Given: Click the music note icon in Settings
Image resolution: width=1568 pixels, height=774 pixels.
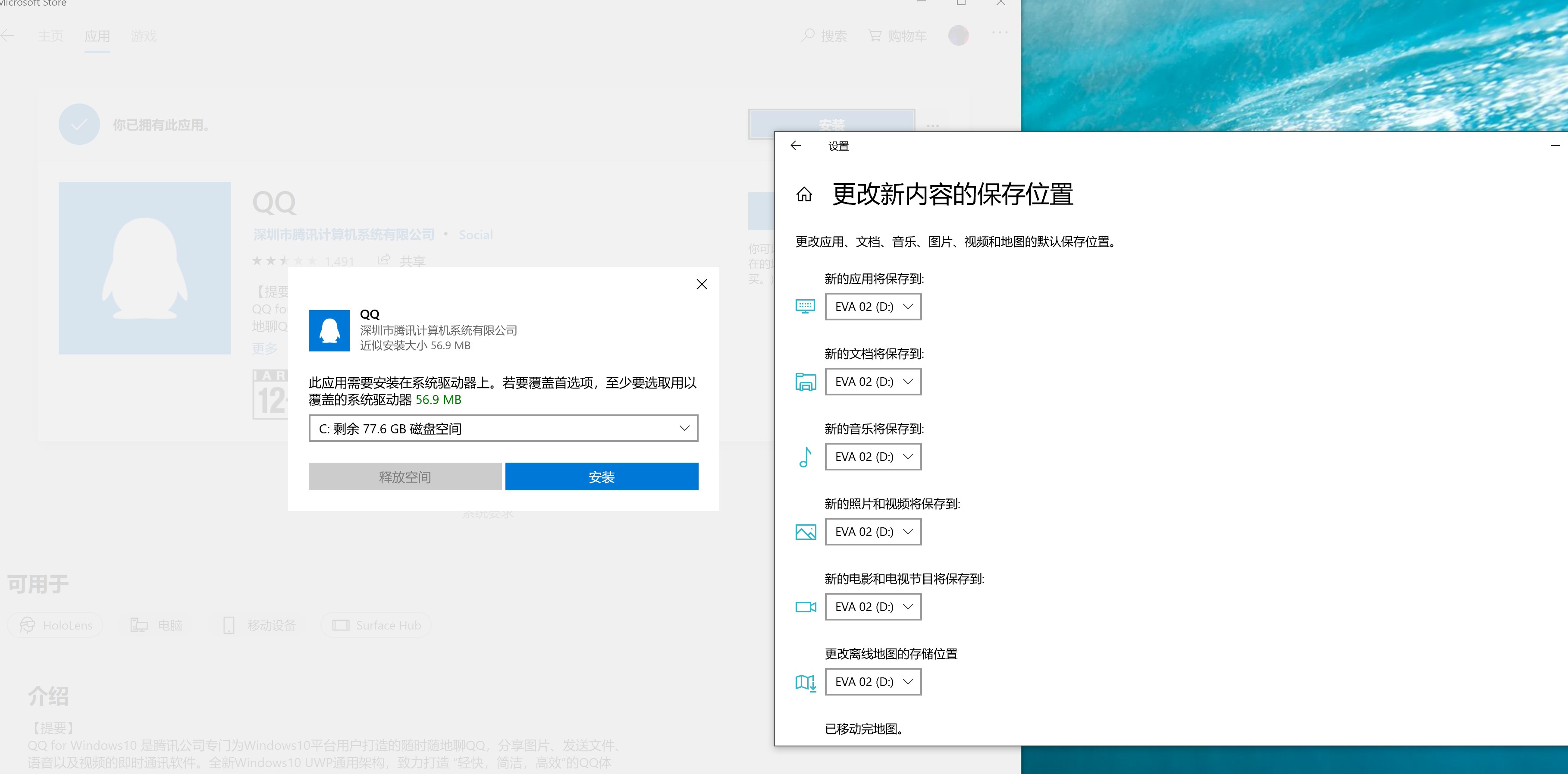Looking at the screenshot, I should (x=805, y=457).
